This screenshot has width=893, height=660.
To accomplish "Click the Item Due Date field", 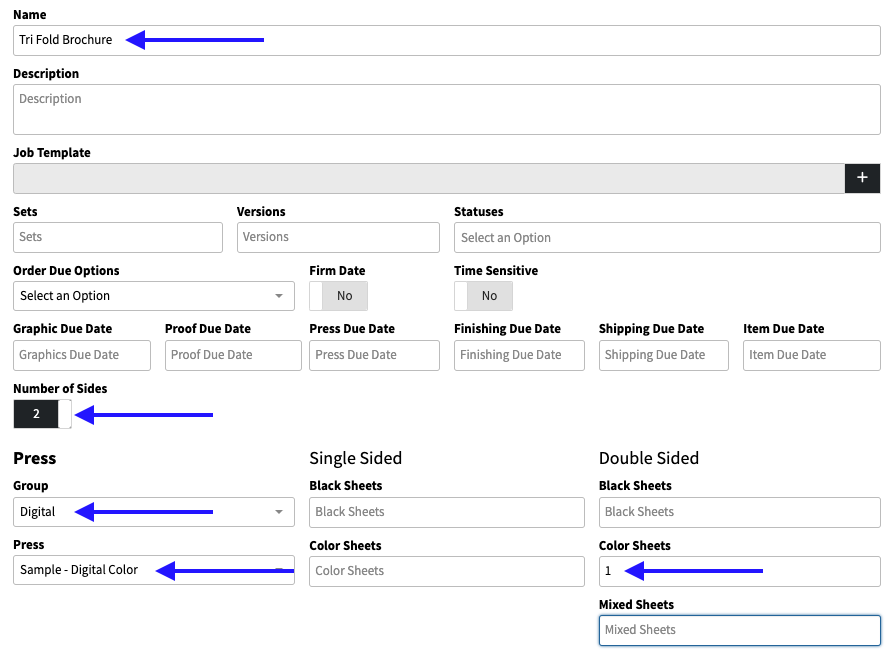I will pyautogui.click(x=812, y=355).
